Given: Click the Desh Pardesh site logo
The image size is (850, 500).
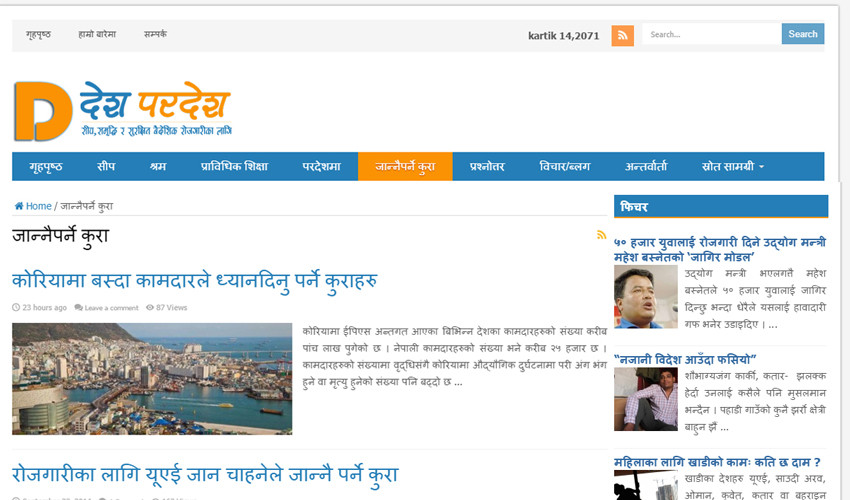Looking at the screenshot, I should coord(123,111).
